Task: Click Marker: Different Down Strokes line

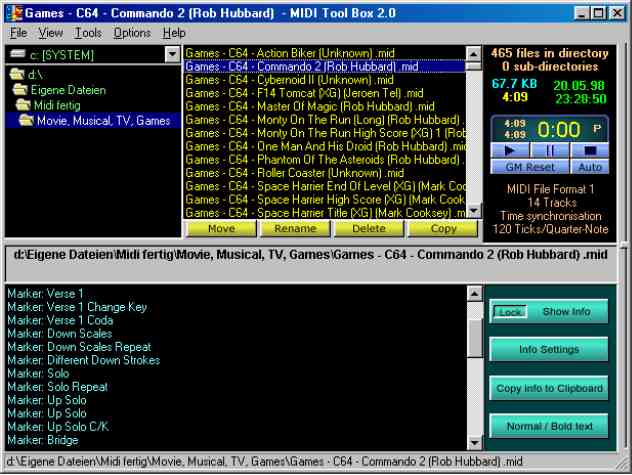Action: click(84, 360)
